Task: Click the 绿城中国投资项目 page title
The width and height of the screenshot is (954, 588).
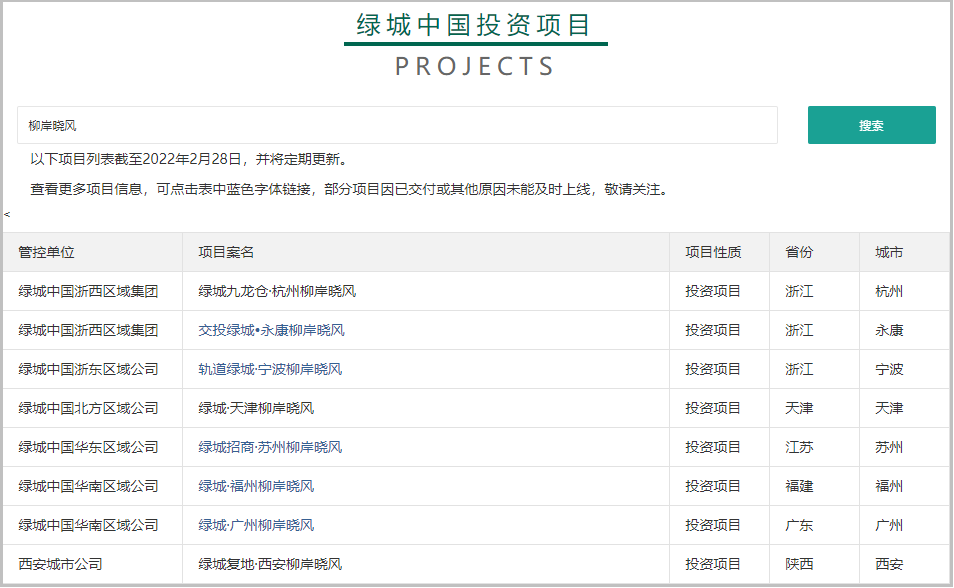Action: pos(474,26)
